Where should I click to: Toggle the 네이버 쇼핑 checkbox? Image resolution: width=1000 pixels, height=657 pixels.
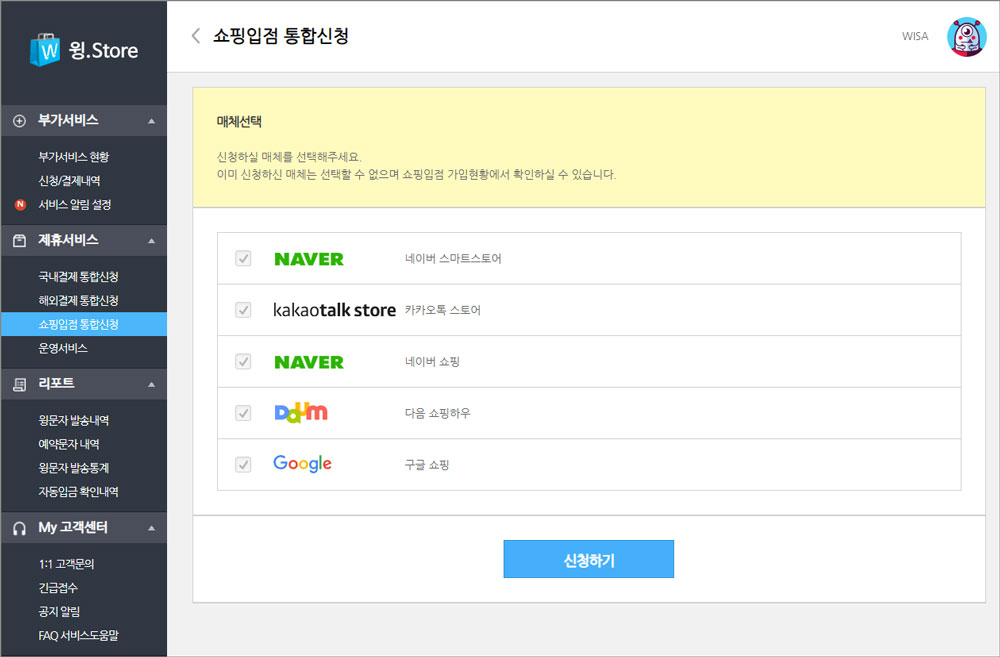pos(243,362)
